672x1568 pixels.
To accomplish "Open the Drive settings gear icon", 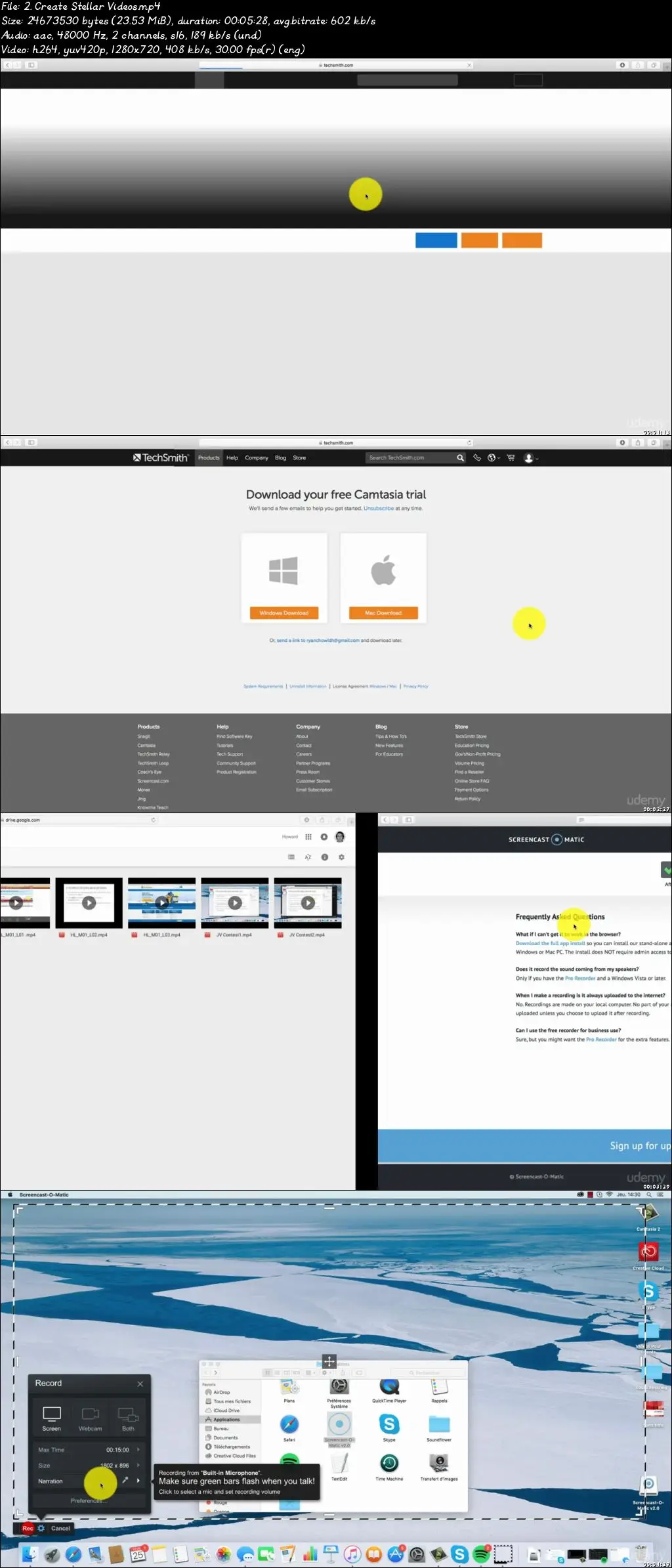I will click(x=341, y=857).
